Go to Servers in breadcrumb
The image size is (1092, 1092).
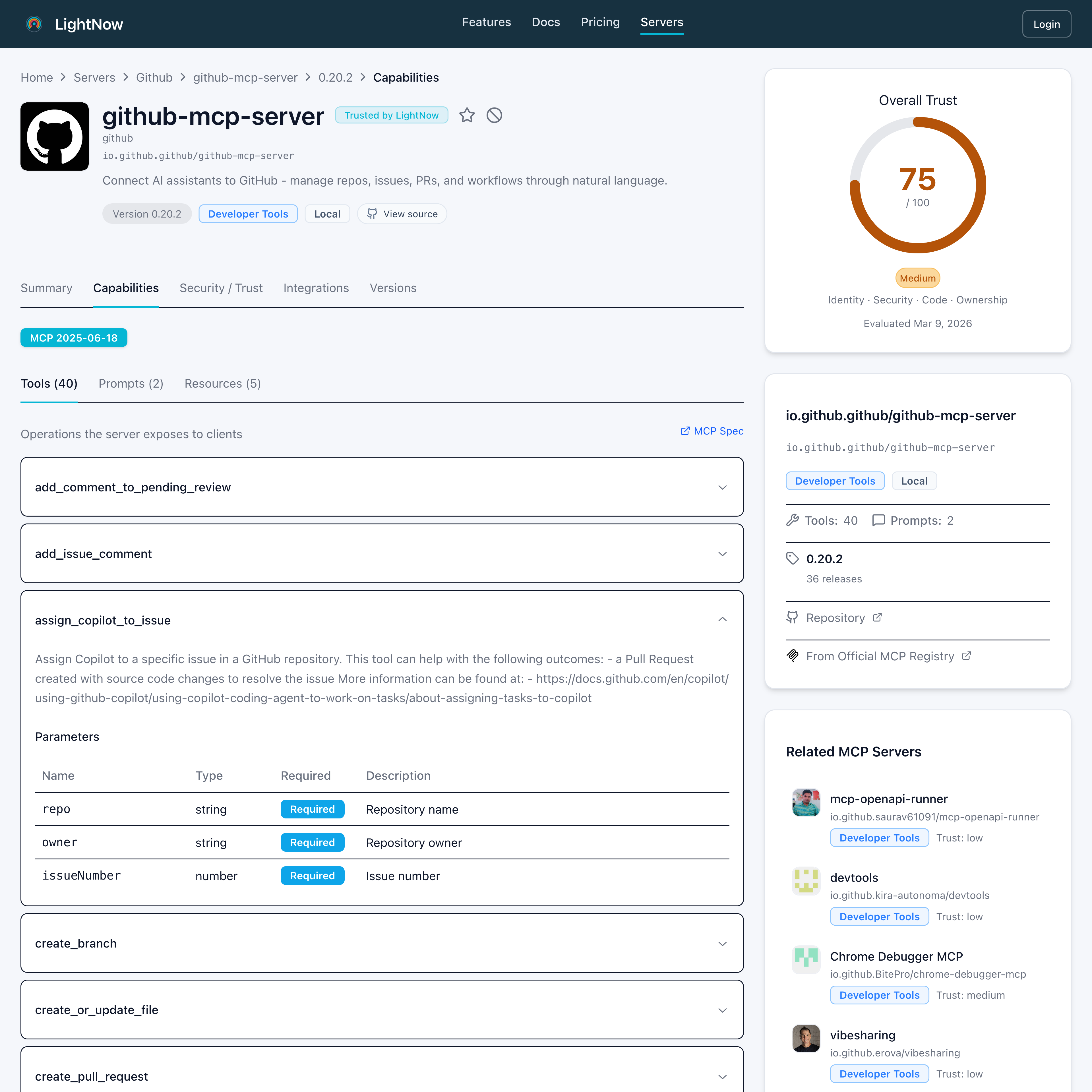(94, 77)
